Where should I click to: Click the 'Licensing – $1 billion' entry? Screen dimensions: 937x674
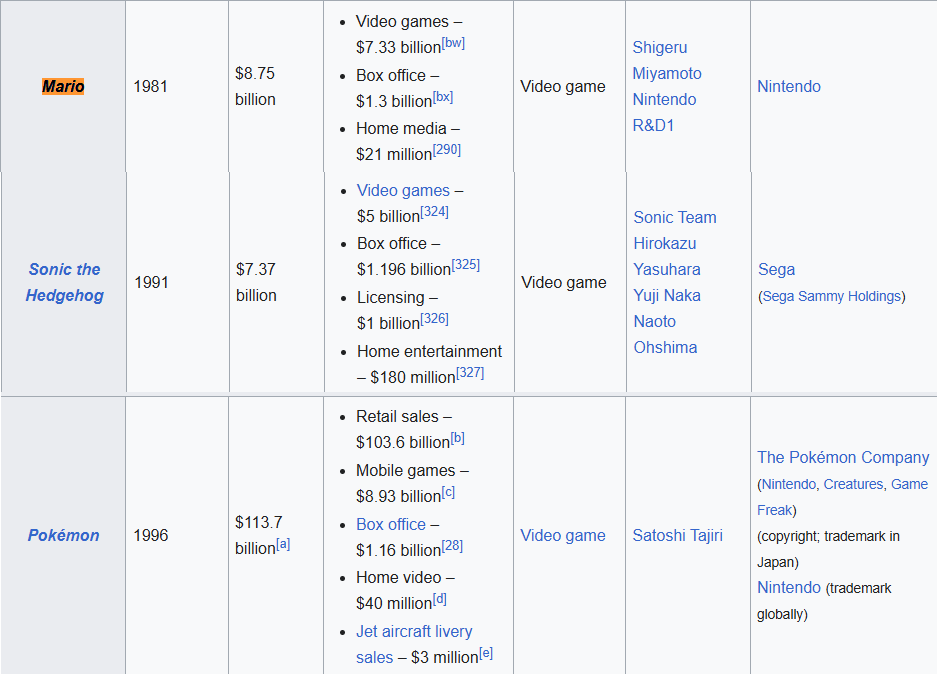coord(402,310)
